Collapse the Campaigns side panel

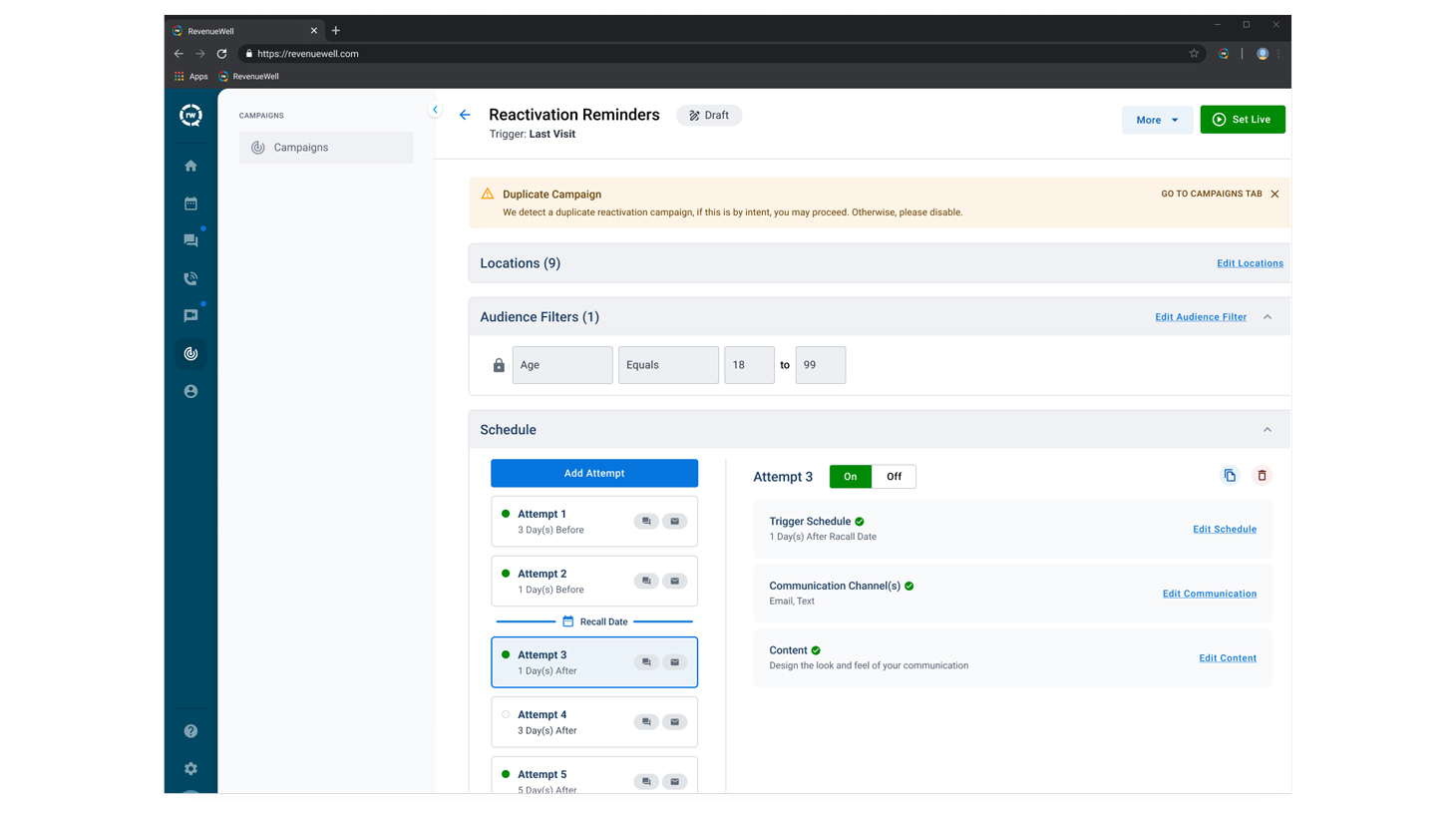(435, 110)
